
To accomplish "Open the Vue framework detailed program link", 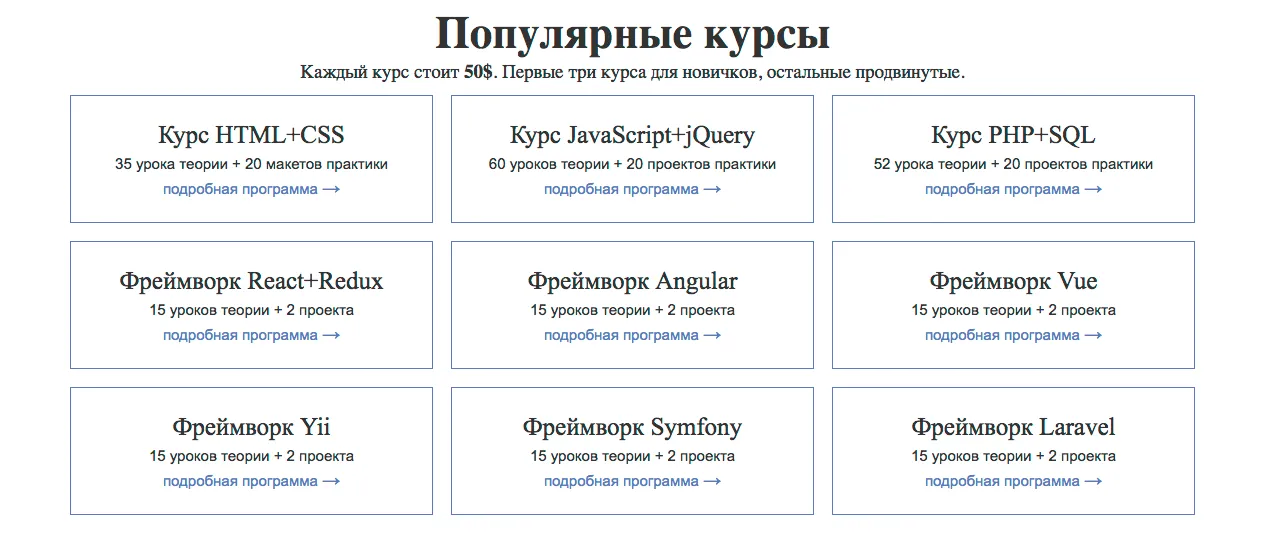I will (1013, 335).
